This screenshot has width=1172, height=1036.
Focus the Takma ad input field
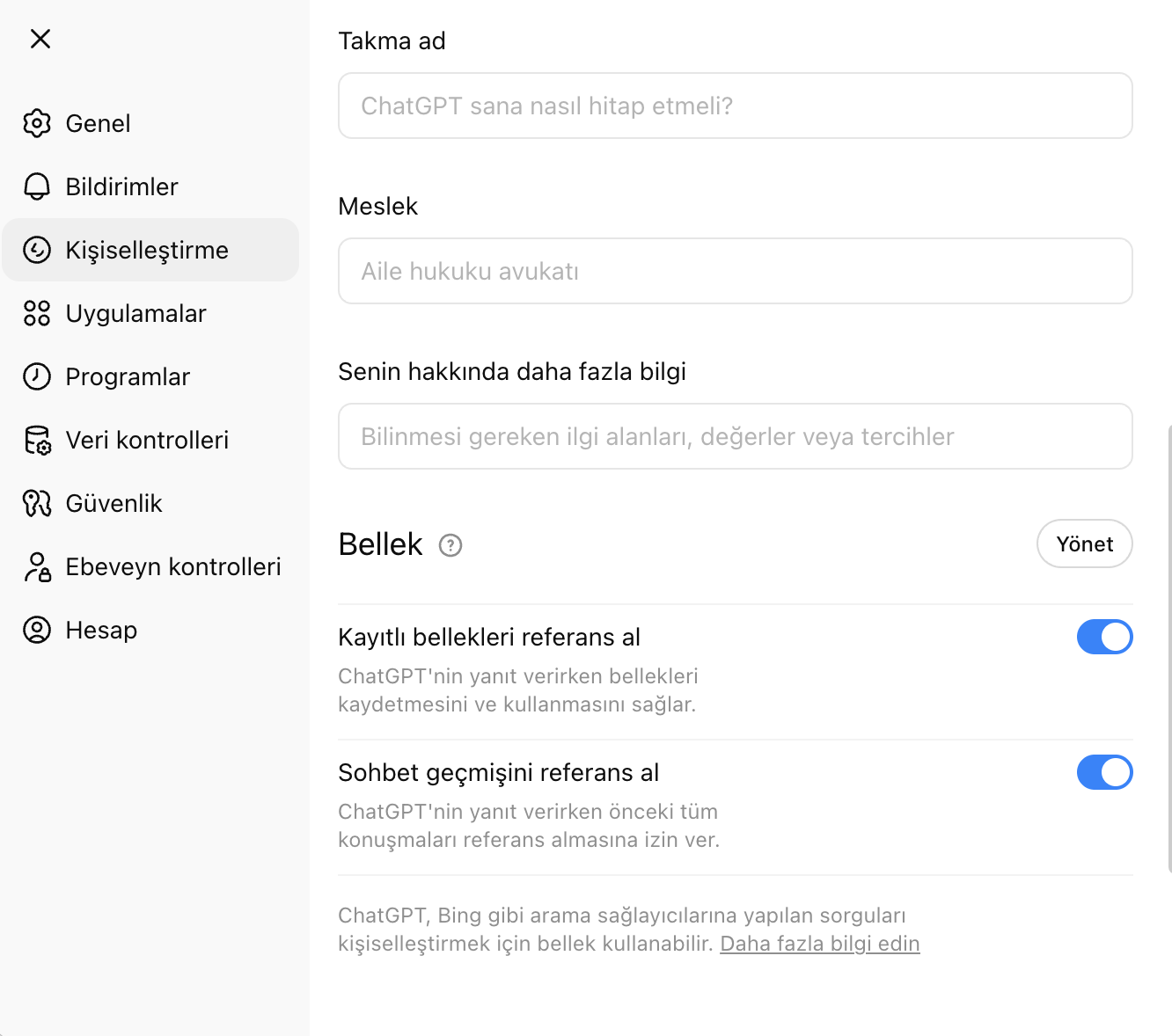(735, 106)
